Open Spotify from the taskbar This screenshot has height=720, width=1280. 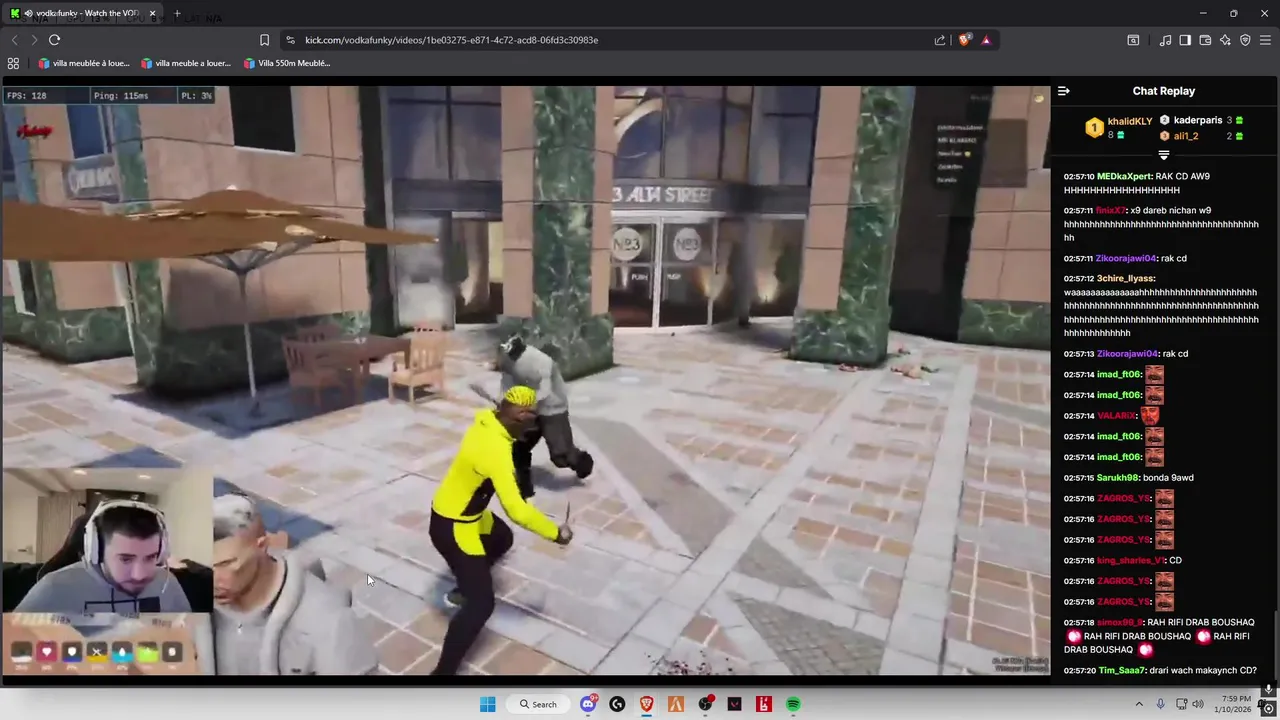(793, 704)
